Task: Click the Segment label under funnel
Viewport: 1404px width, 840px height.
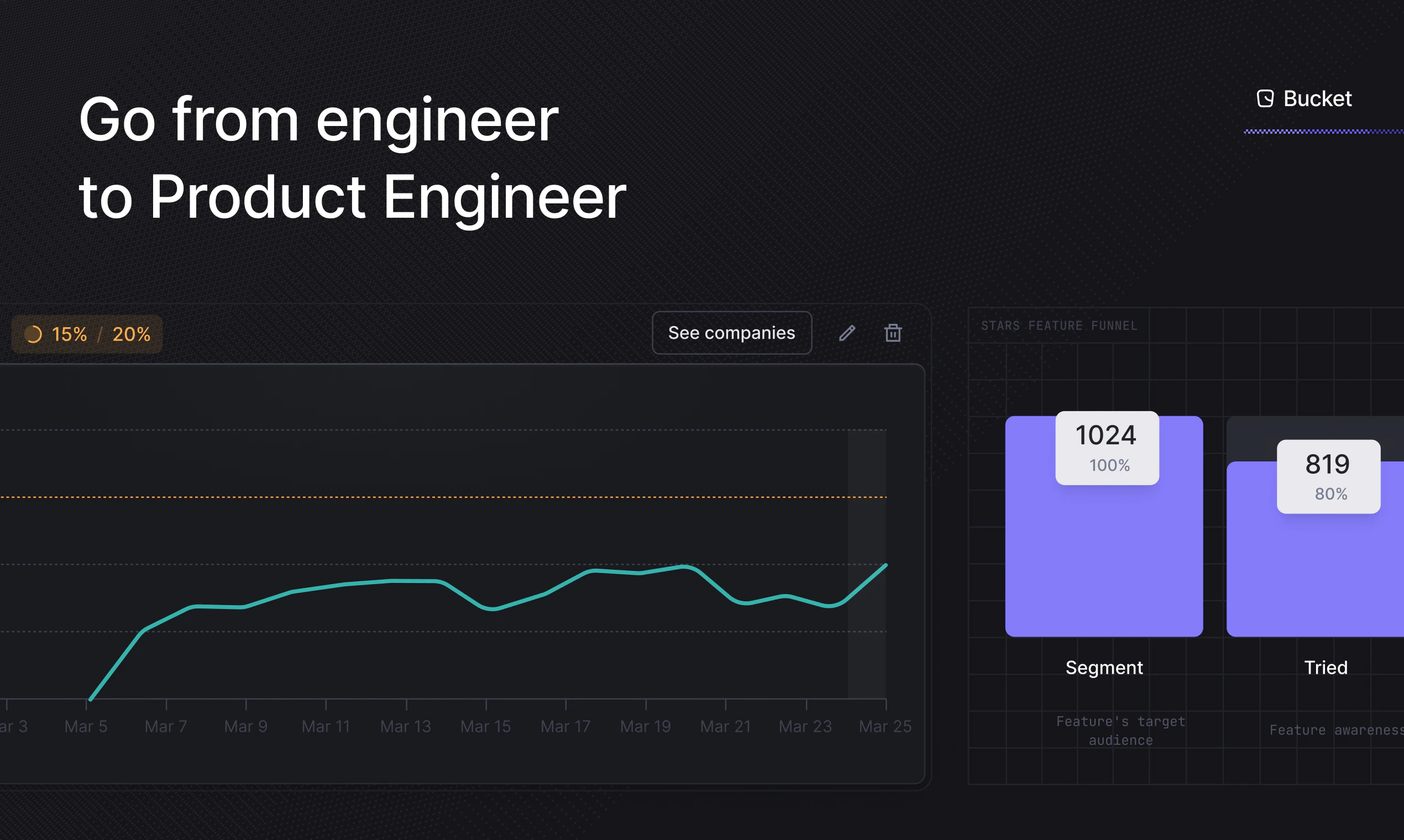Action: pyautogui.click(x=1104, y=668)
